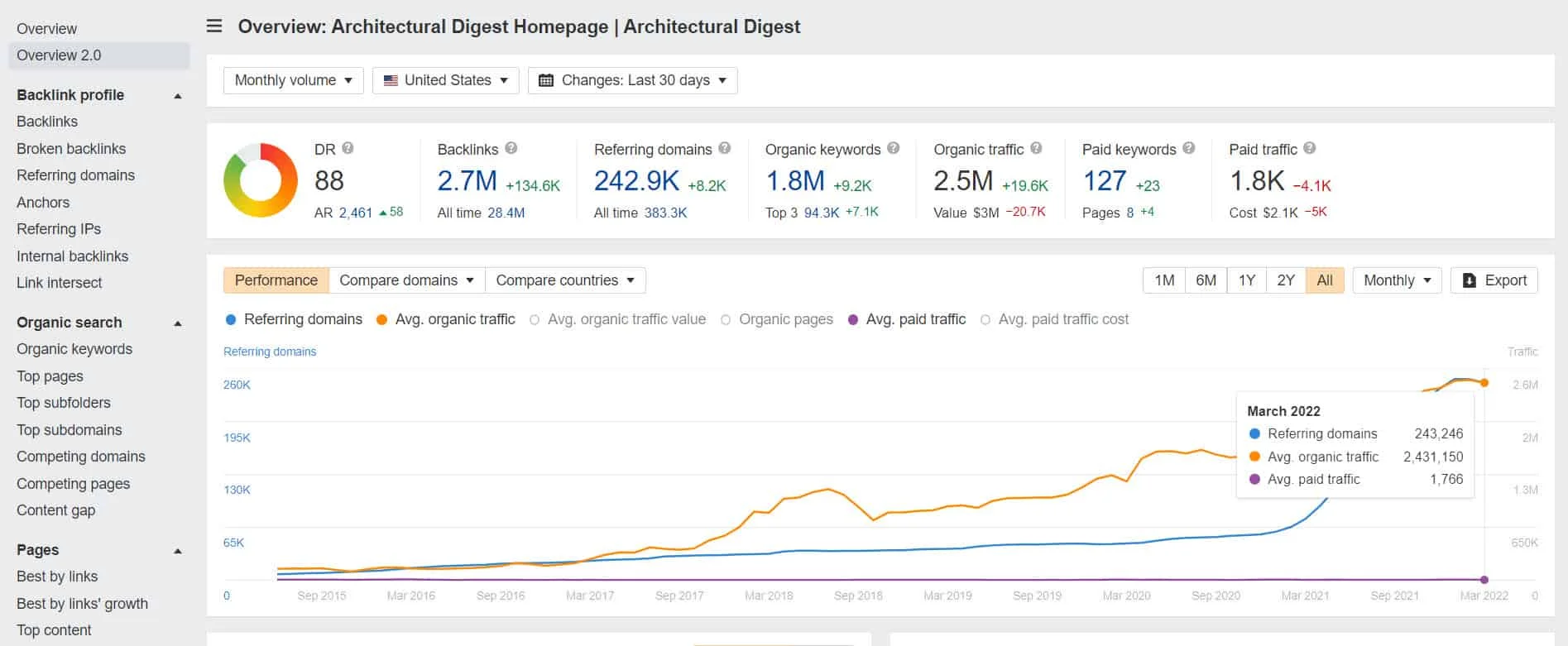1568x646 pixels.
Task: Click the help icon next to Organic keywords
Action: point(894,148)
